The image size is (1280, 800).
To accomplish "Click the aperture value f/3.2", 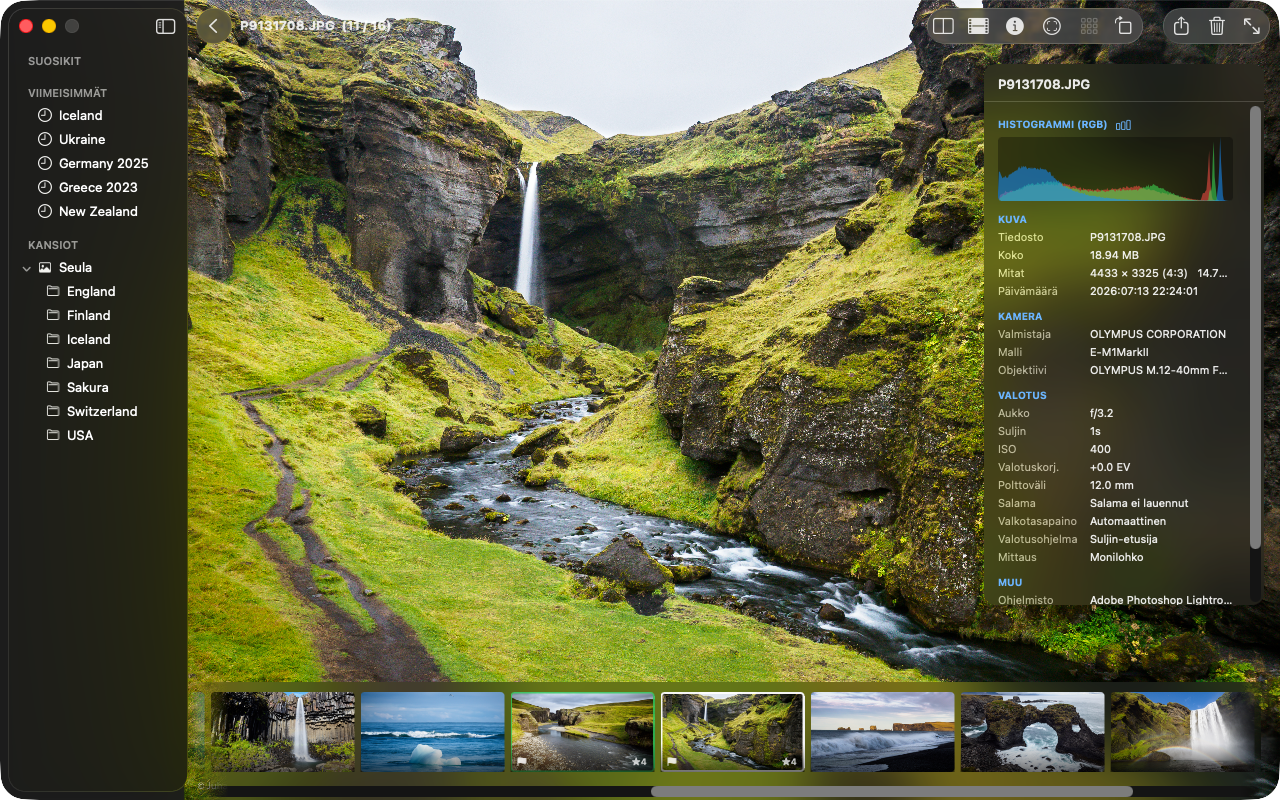I will [x=1103, y=413].
